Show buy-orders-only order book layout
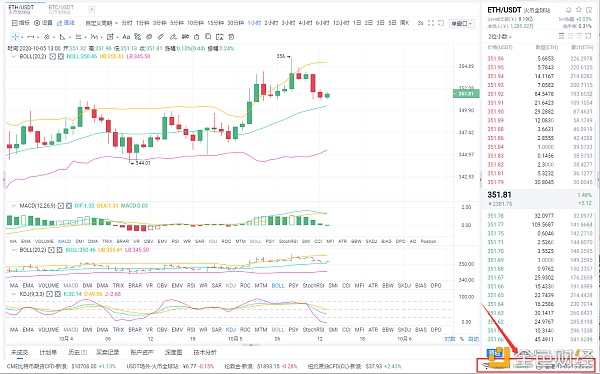 [x=571, y=36]
